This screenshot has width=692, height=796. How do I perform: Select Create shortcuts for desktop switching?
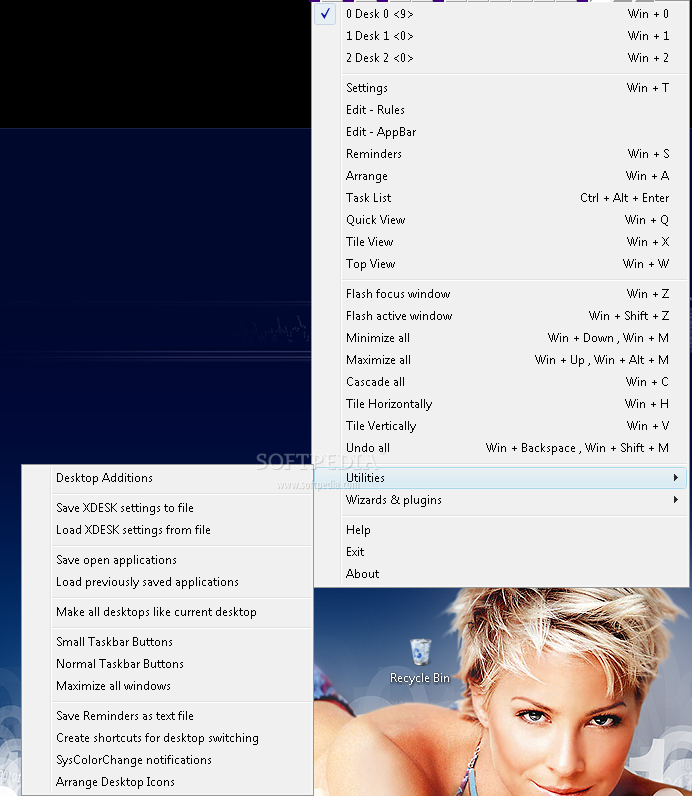tap(167, 738)
